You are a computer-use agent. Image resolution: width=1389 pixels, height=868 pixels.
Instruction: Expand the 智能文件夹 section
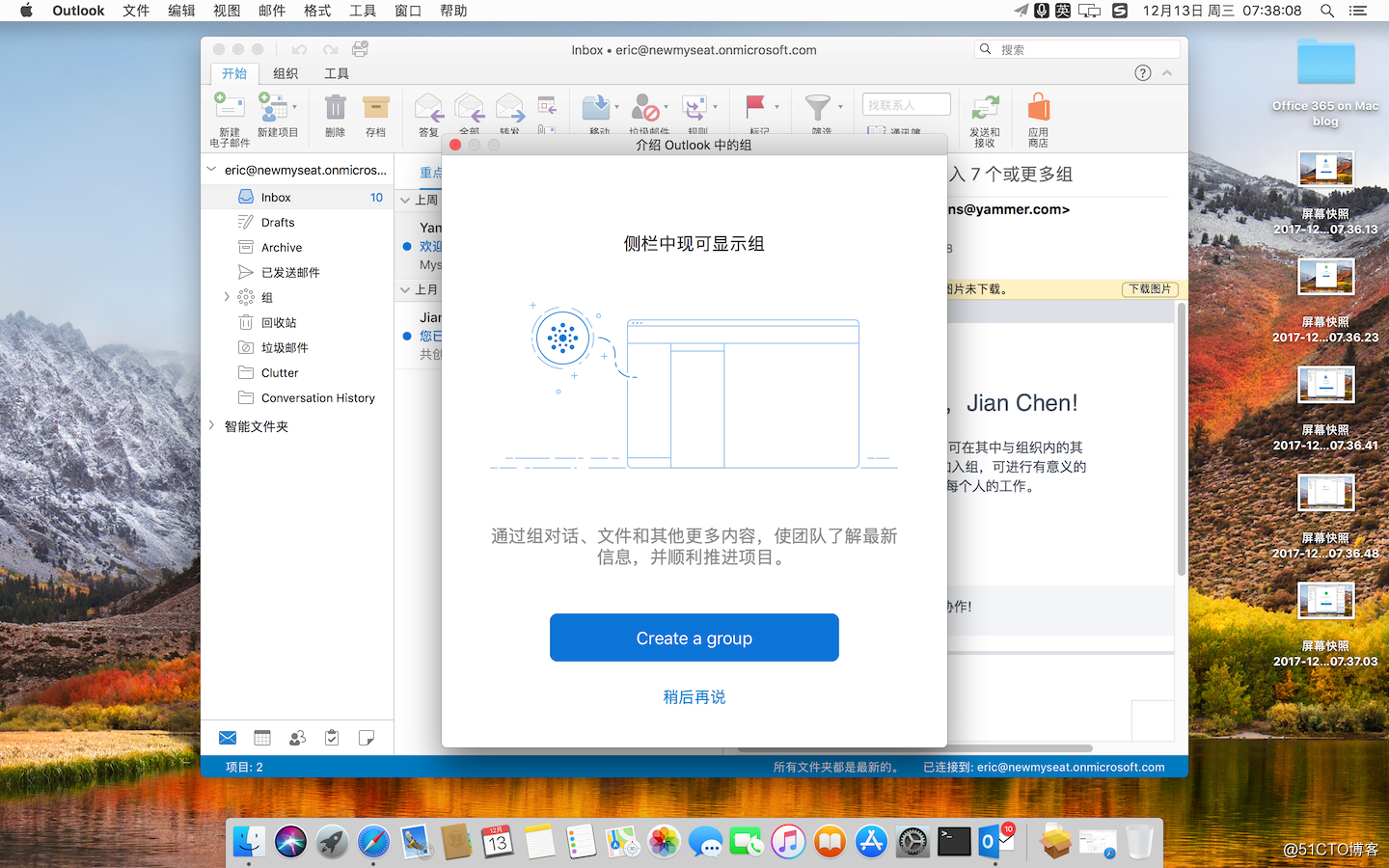point(211,425)
